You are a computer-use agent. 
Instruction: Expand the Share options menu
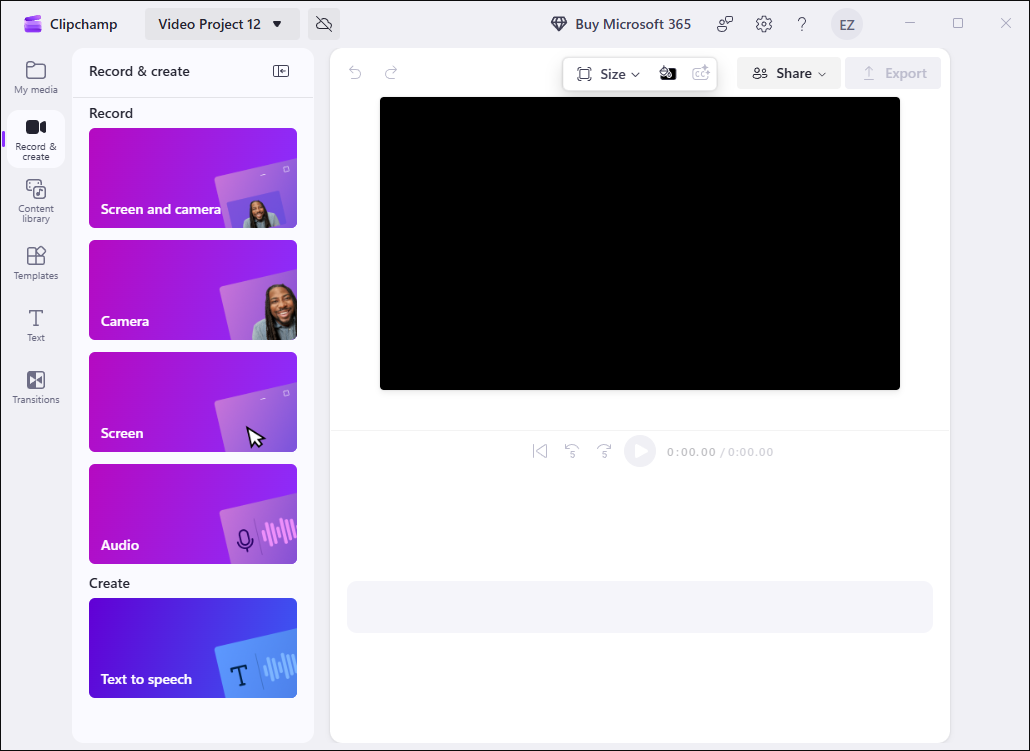(788, 73)
